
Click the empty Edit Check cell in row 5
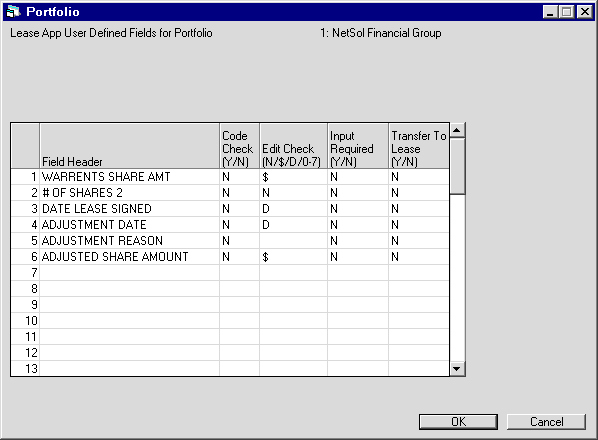pos(293,241)
